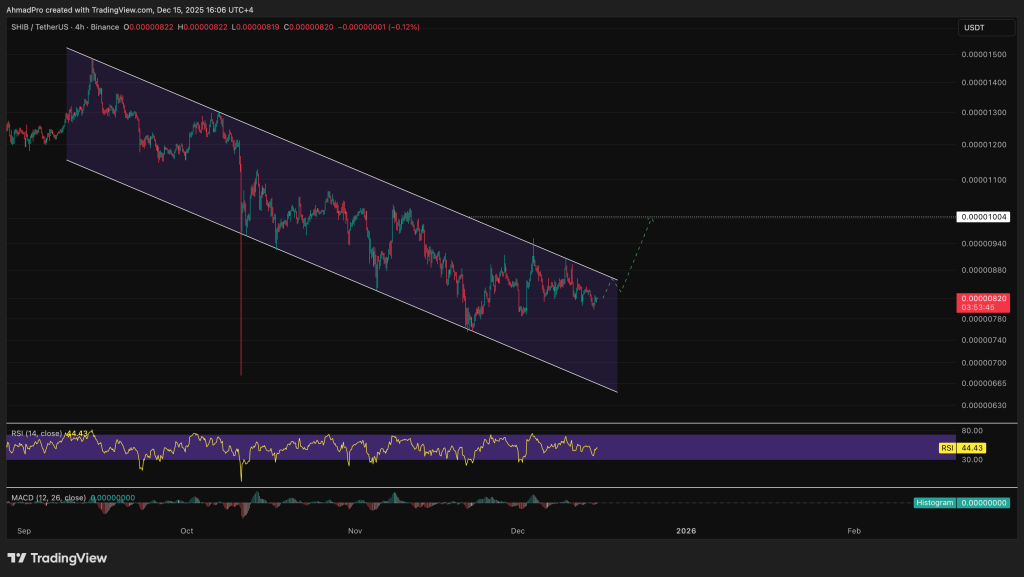Click the MACD histogram value 0.00000000 on axis
Screen dimensions: 1024x577
tap(984, 502)
